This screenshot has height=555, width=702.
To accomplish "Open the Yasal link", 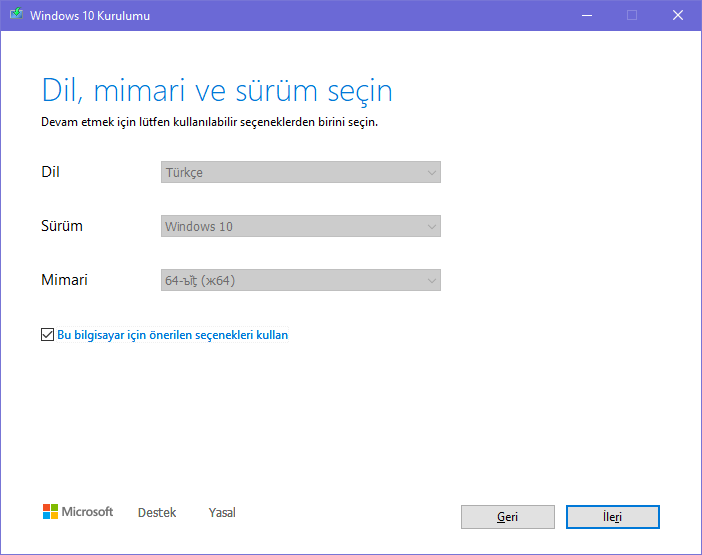I will pos(222,512).
